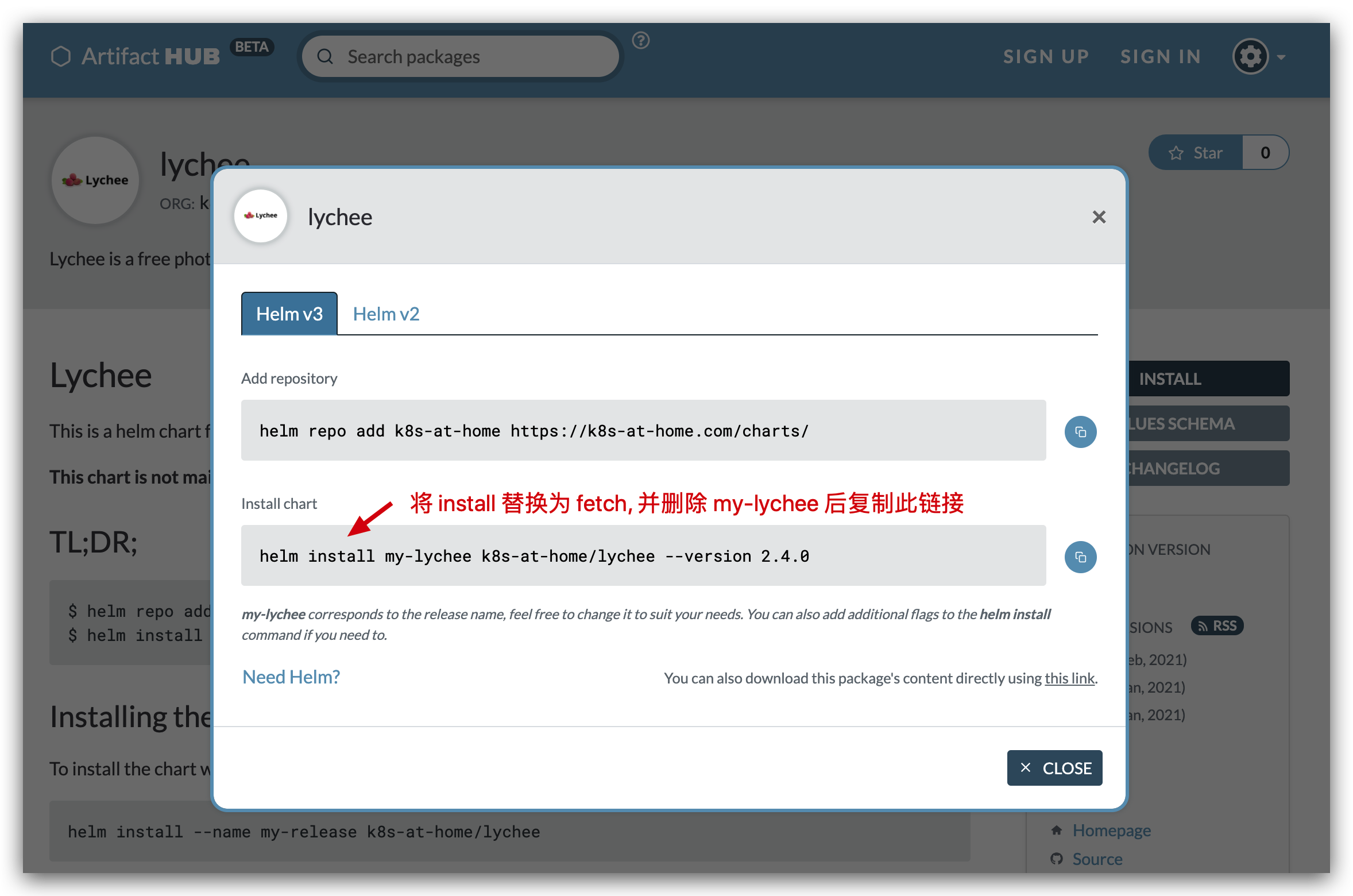This screenshot has height=896, width=1353.
Task: Expand the settings dropdown caret
Action: 1281,57
